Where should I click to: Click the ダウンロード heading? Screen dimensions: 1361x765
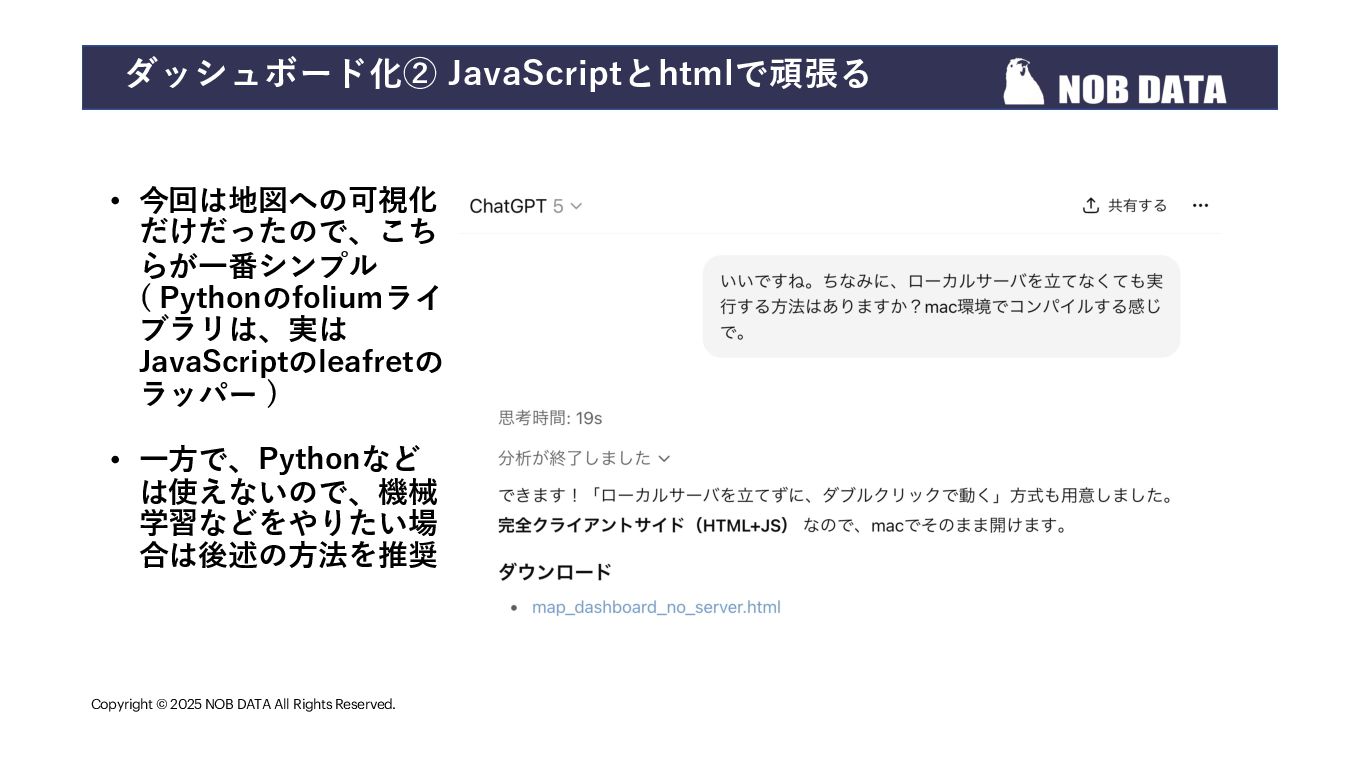555,572
